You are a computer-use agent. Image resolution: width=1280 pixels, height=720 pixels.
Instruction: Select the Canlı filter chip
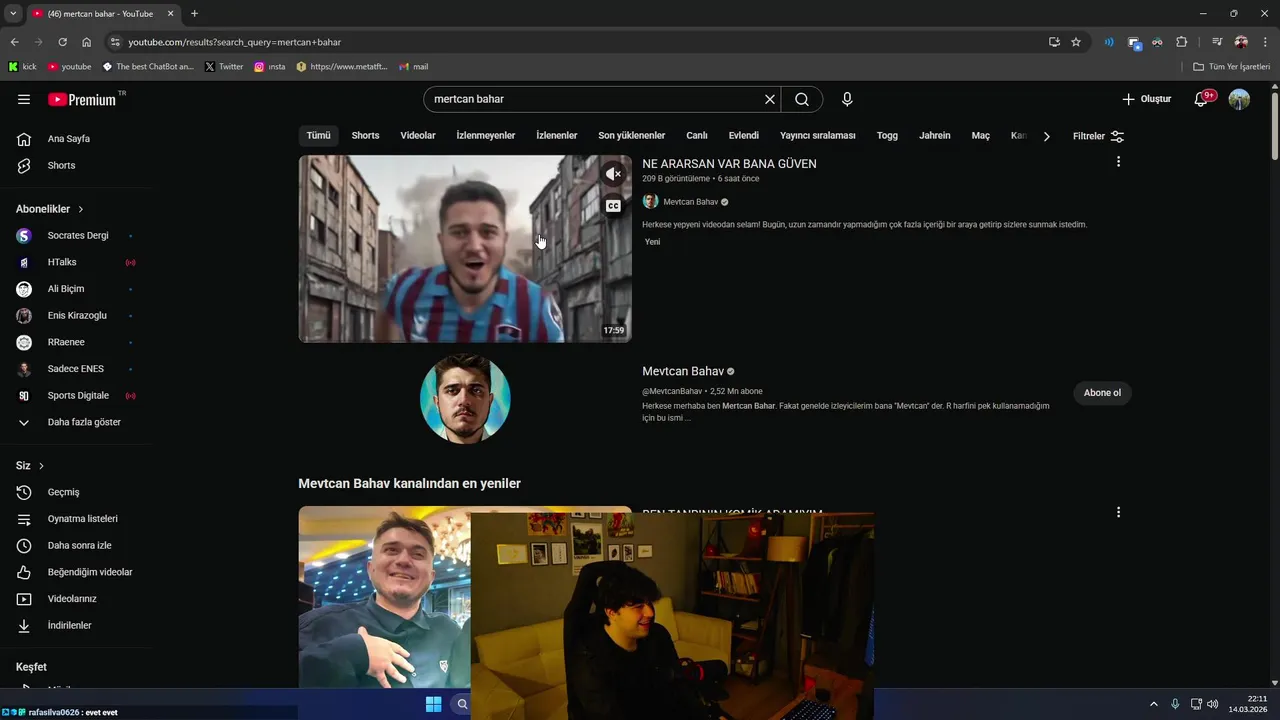697,136
